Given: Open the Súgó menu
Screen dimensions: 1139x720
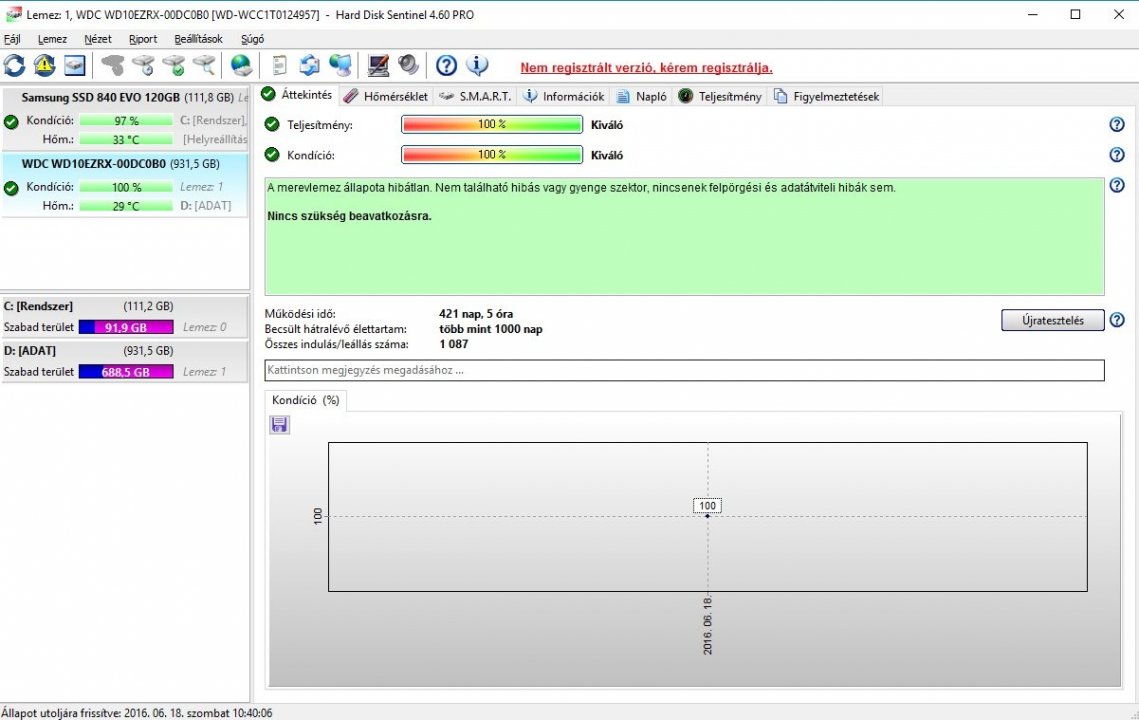Looking at the screenshot, I should (253, 39).
